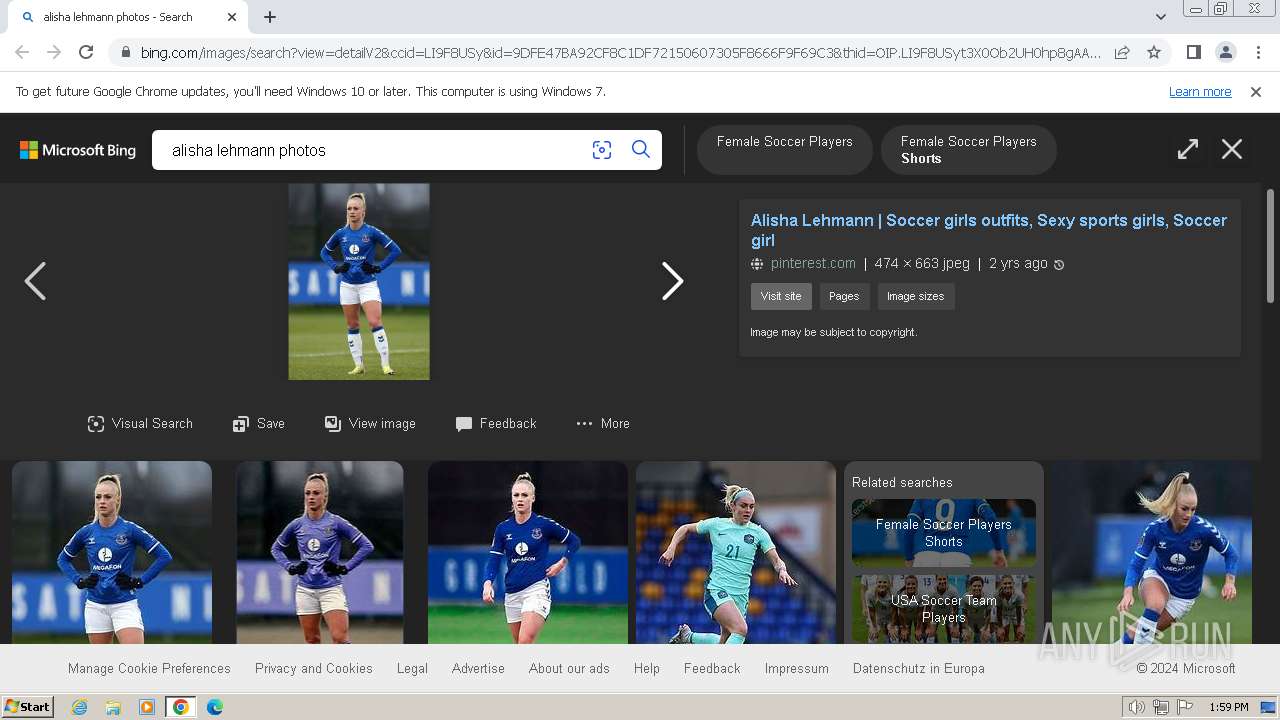Launch Internet Explorer from taskbar
This screenshot has height=720, width=1280.
pos(79,707)
